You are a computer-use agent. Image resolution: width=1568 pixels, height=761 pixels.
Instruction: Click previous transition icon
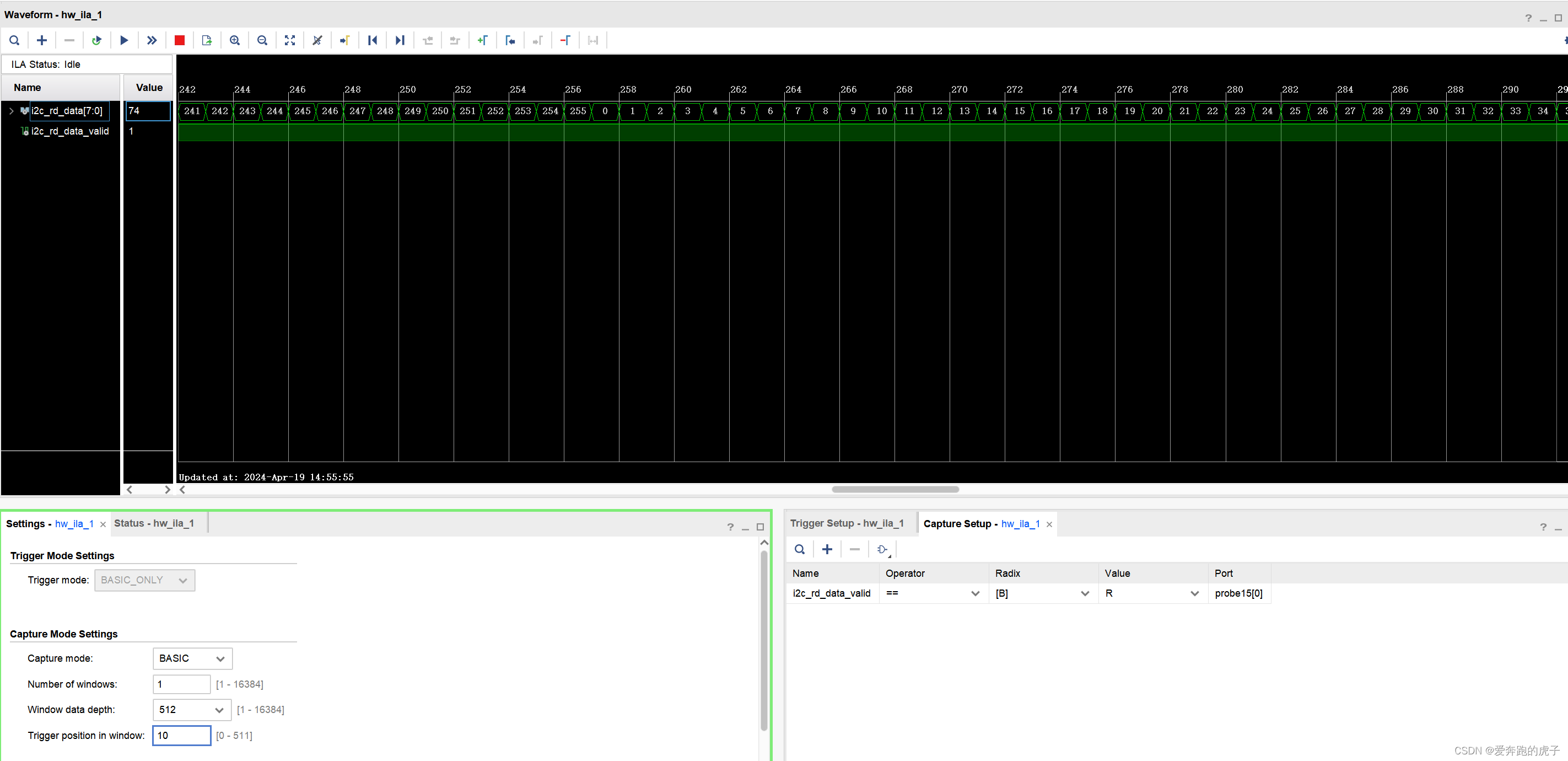tap(428, 40)
